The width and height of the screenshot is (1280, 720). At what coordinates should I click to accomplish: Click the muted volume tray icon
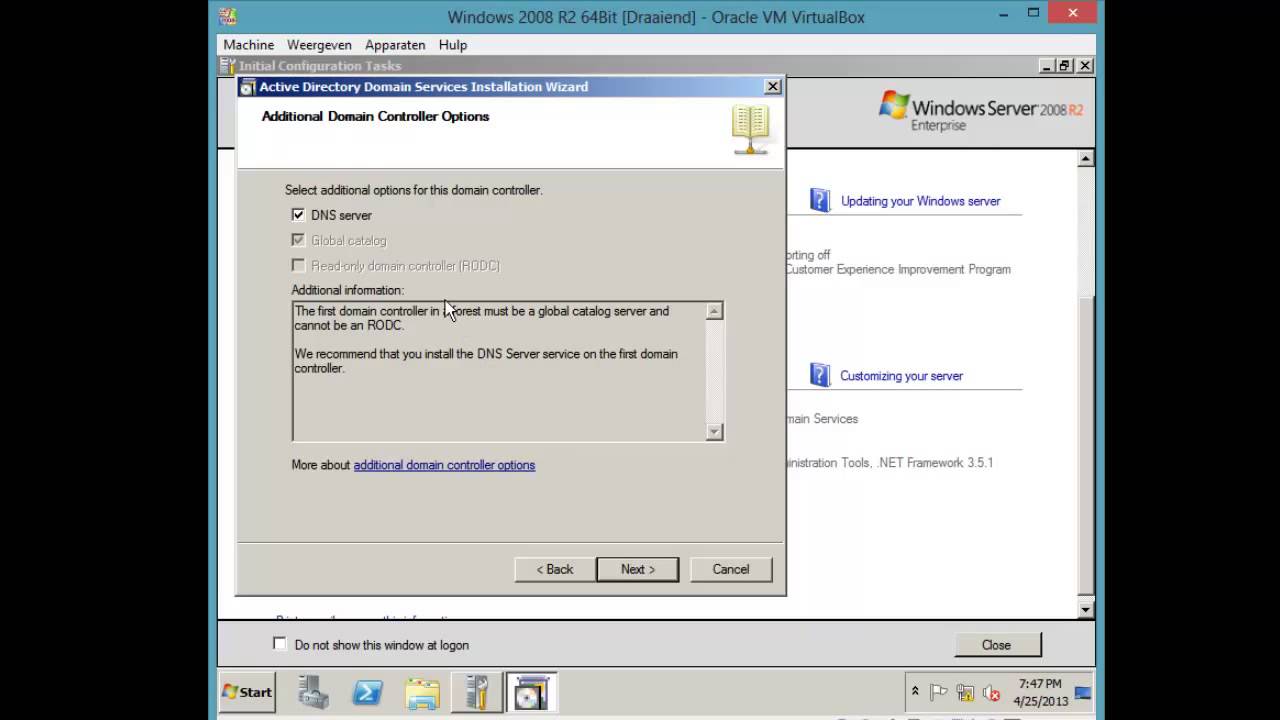[991, 692]
